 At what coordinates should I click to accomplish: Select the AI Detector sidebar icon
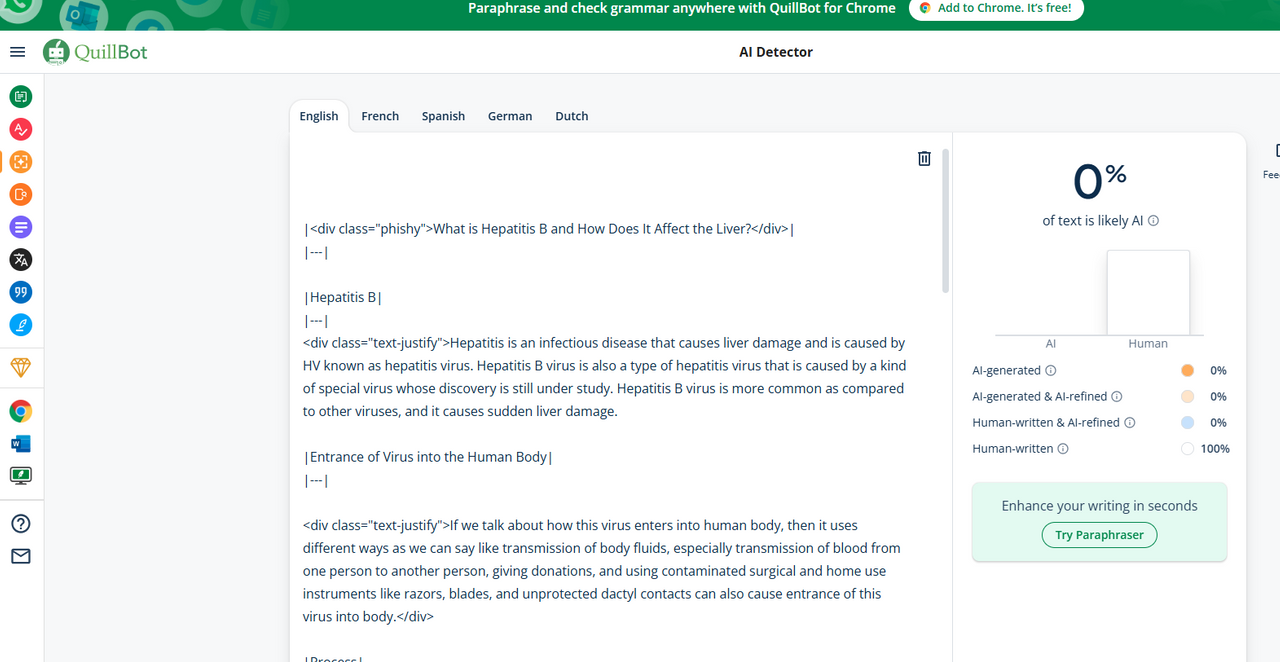tap(20, 162)
